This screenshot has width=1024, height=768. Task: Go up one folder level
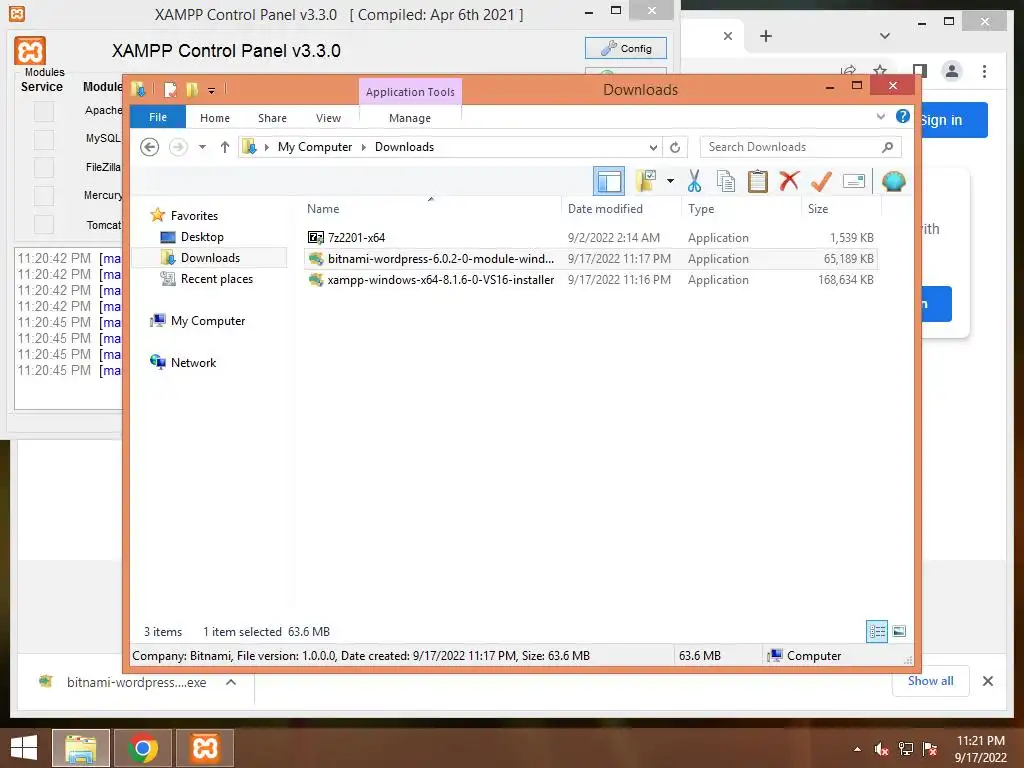[x=225, y=147]
